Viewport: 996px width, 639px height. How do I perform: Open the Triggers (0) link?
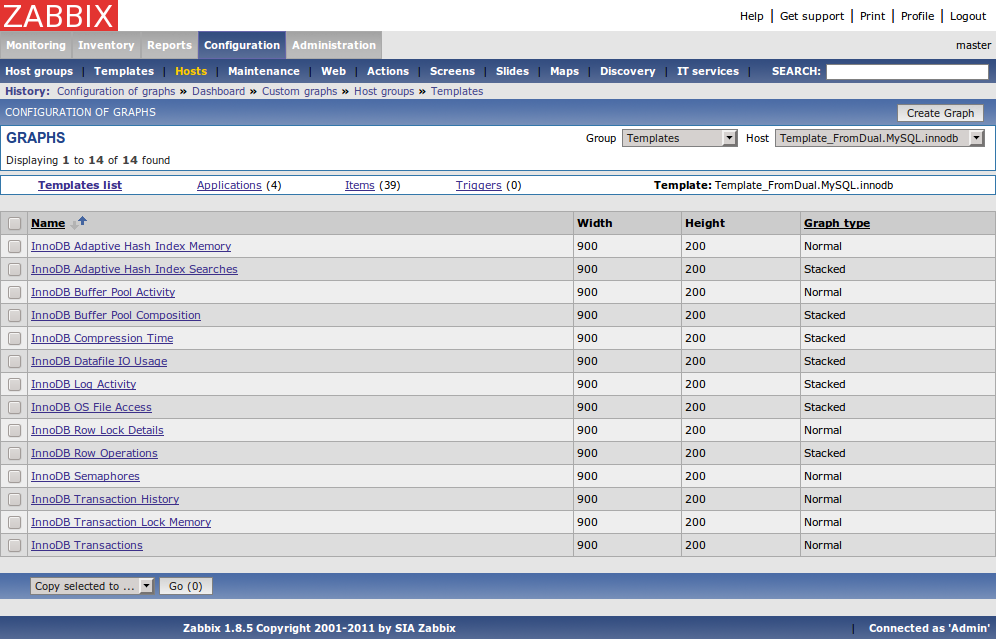tap(479, 185)
